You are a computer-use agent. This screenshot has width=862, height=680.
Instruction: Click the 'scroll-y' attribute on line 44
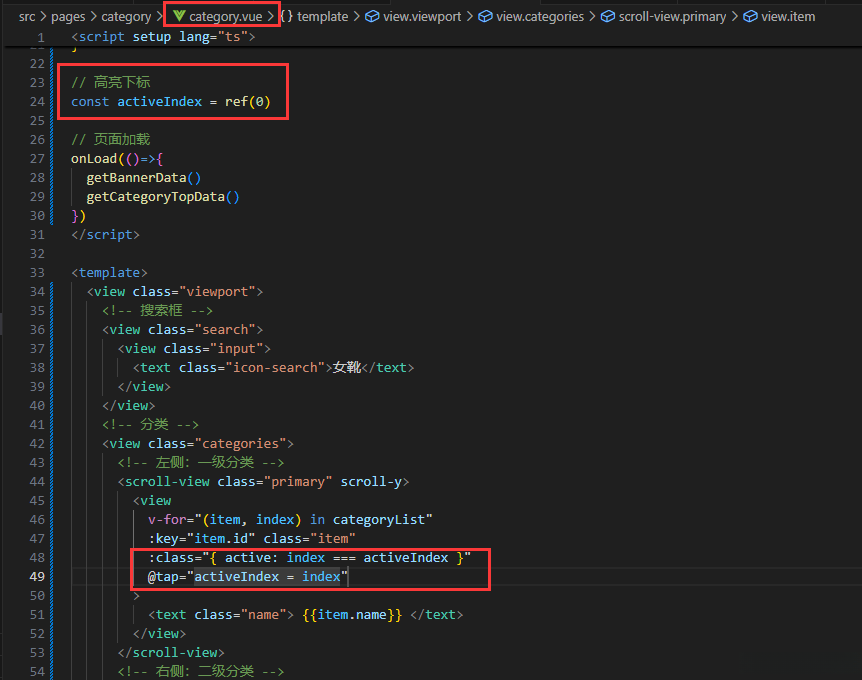371,482
